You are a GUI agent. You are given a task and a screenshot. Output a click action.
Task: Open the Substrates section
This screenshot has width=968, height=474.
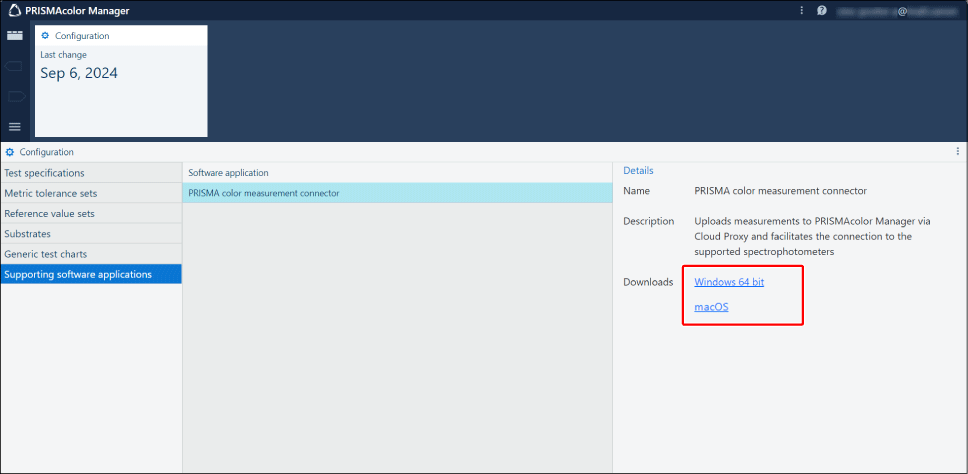[x=91, y=234]
